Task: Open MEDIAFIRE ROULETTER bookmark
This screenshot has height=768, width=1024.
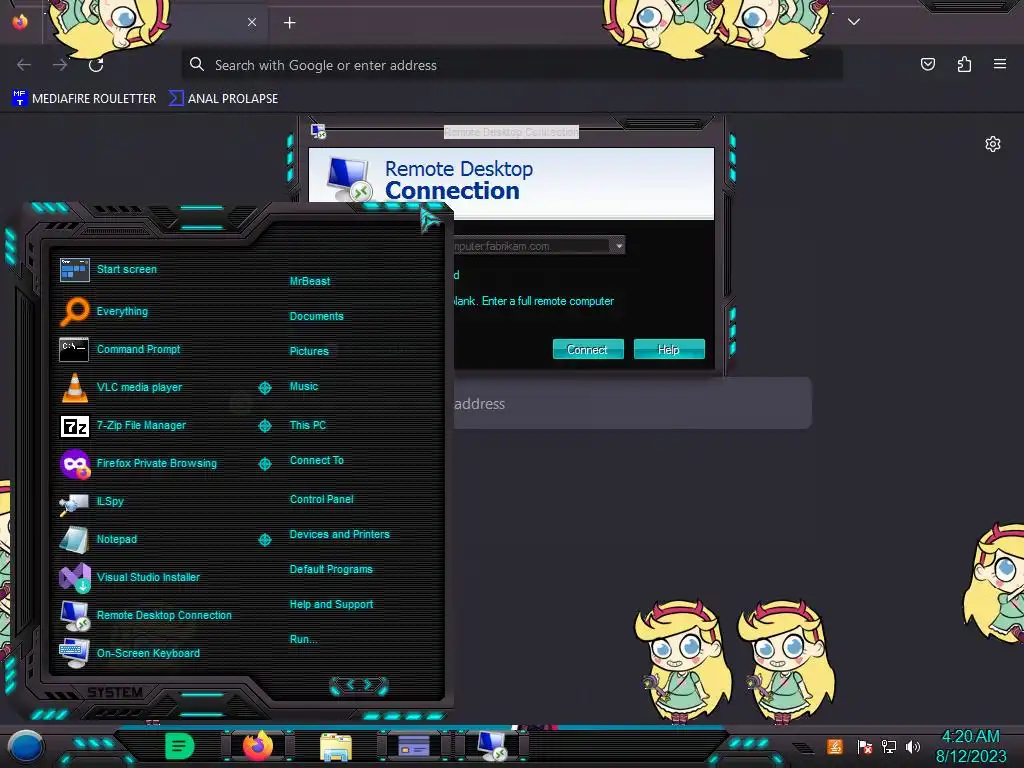Action: 84,99
